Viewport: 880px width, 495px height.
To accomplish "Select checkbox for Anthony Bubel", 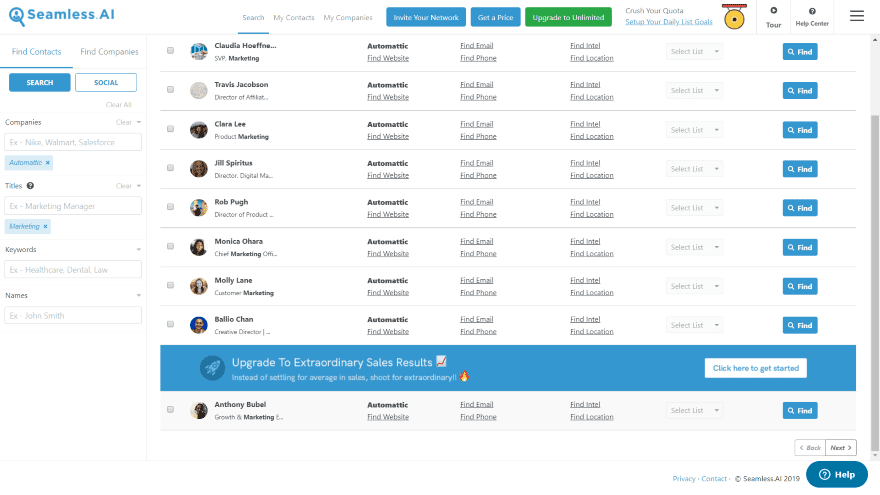I will (x=170, y=410).
